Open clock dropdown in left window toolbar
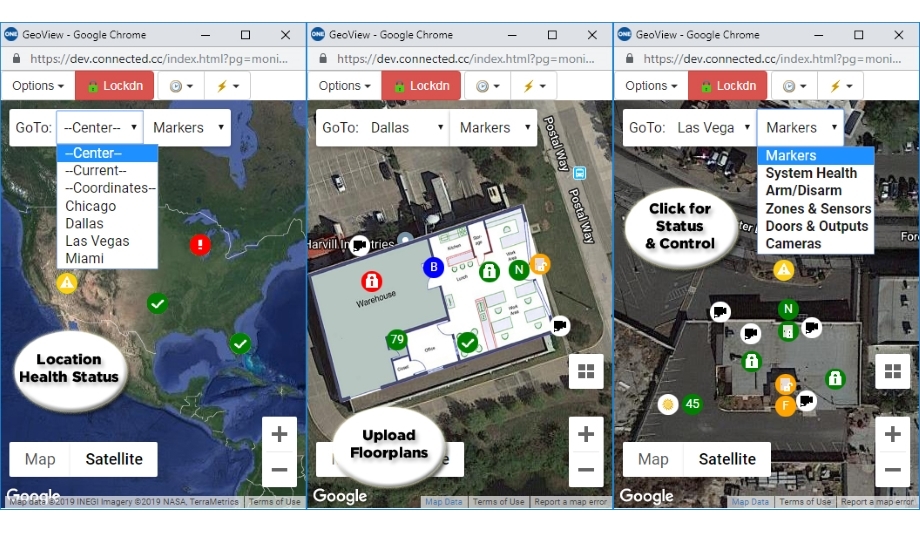Image resolution: width=920 pixels, height=533 pixels. (x=181, y=86)
